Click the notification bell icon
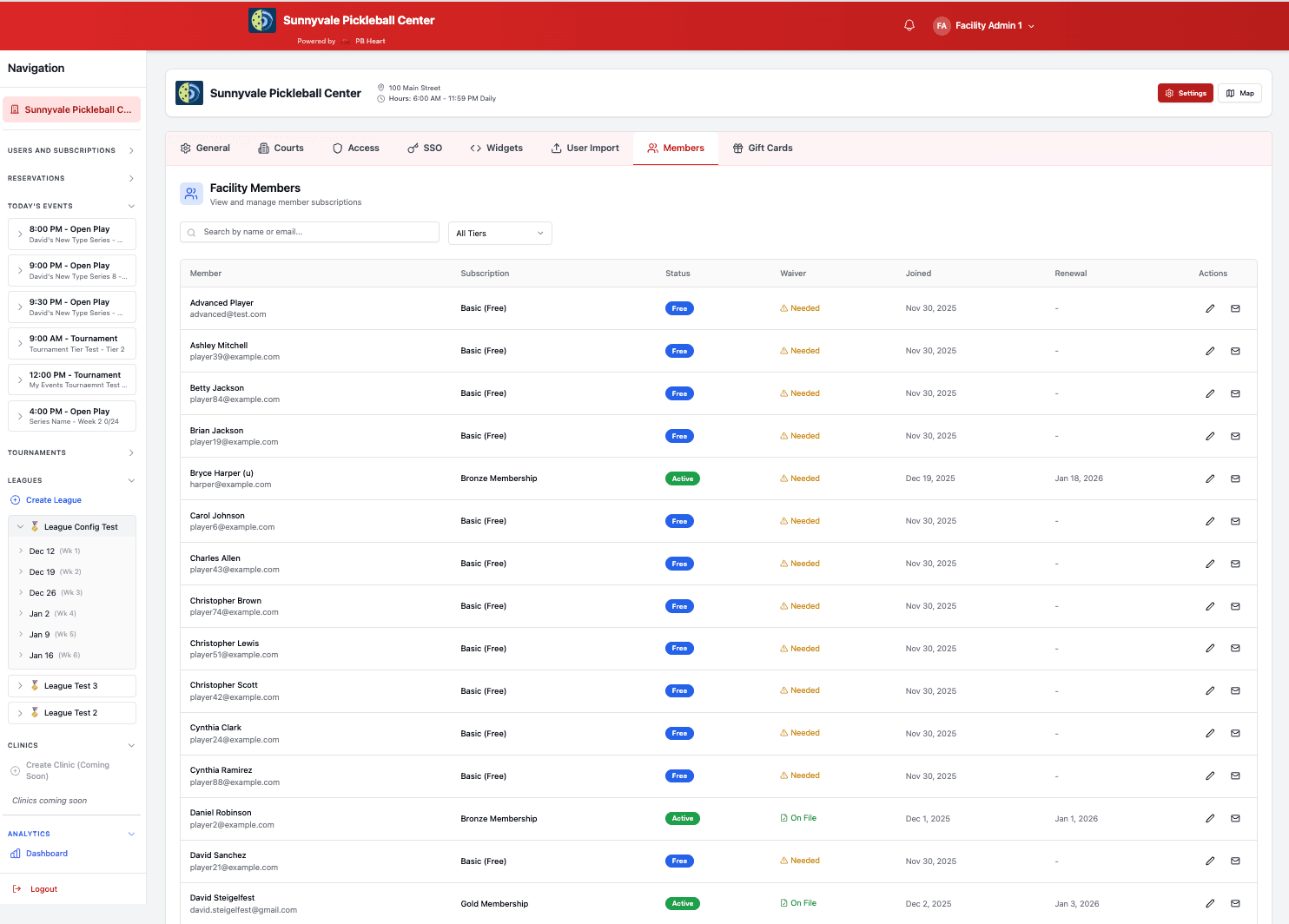The width and height of the screenshot is (1289, 924). tap(909, 26)
